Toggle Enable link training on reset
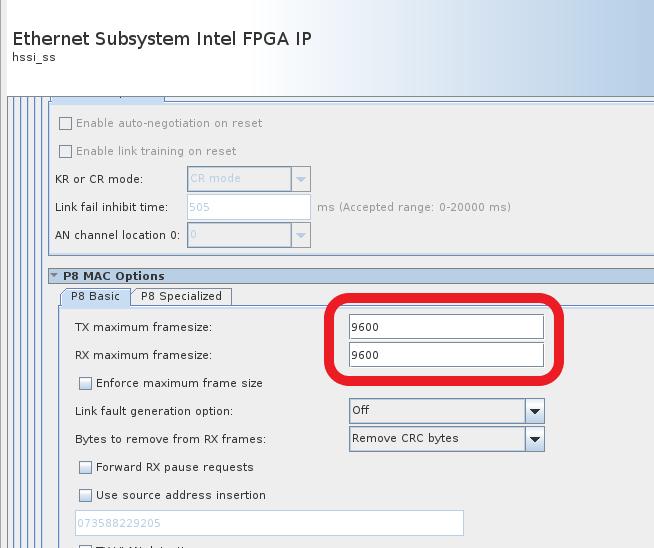This screenshot has width=654, height=548. click(66, 151)
